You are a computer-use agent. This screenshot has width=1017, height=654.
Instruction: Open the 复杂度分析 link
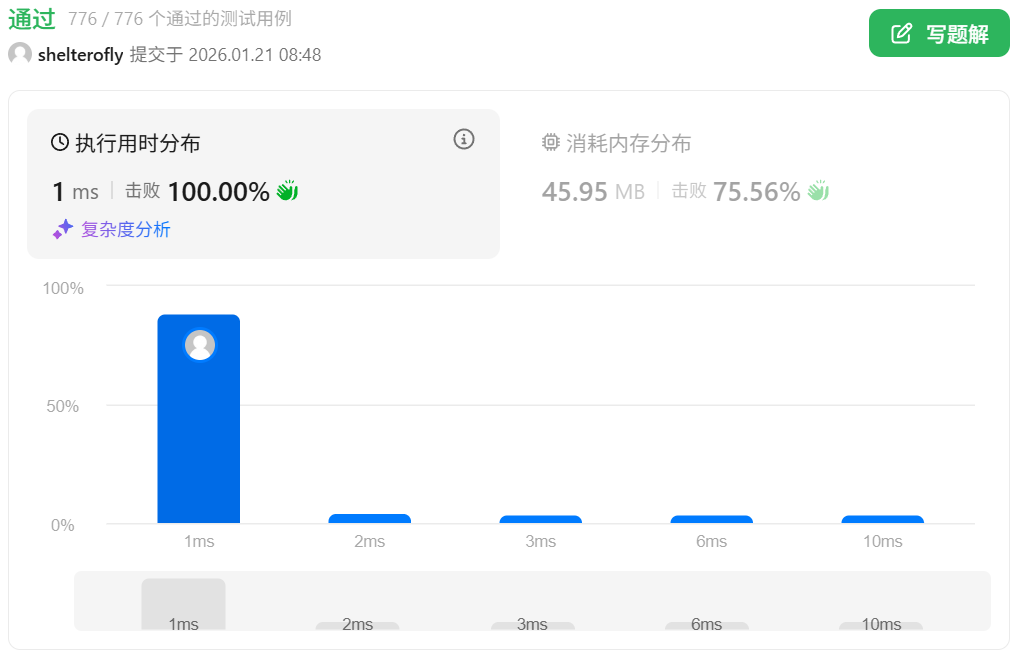126,229
